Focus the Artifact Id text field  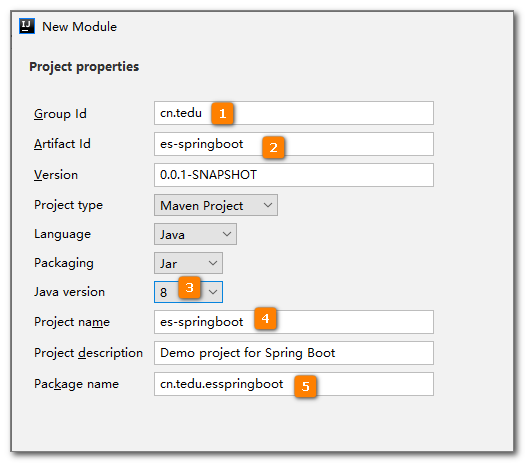pos(294,144)
